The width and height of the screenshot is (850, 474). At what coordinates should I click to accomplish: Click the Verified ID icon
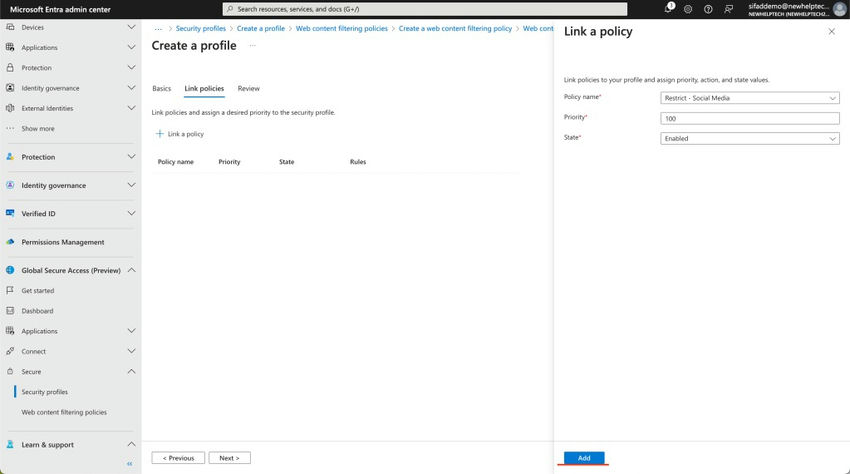pyautogui.click(x=10, y=213)
